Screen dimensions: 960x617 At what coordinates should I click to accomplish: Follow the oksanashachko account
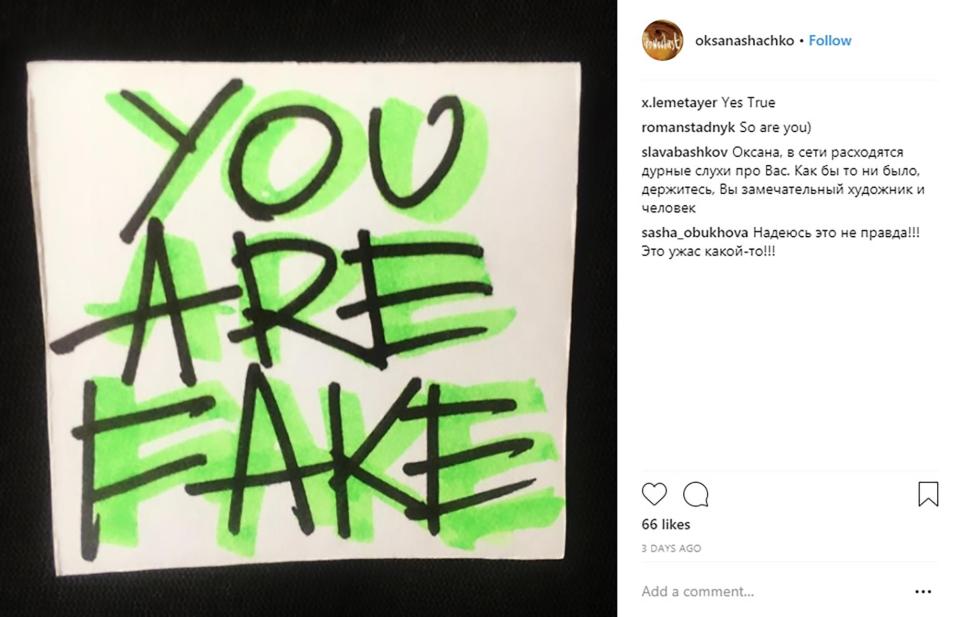(x=830, y=40)
